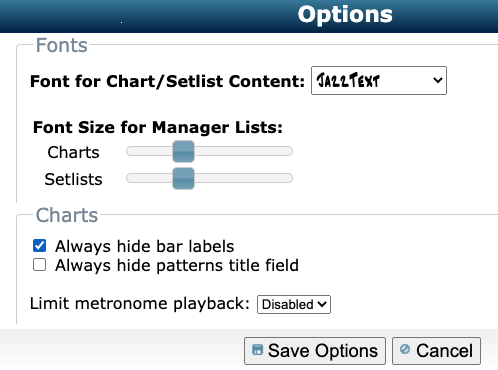498x370 pixels.
Task: Click right end of Charts slider track
Action: pyautogui.click(x=289, y=151)
